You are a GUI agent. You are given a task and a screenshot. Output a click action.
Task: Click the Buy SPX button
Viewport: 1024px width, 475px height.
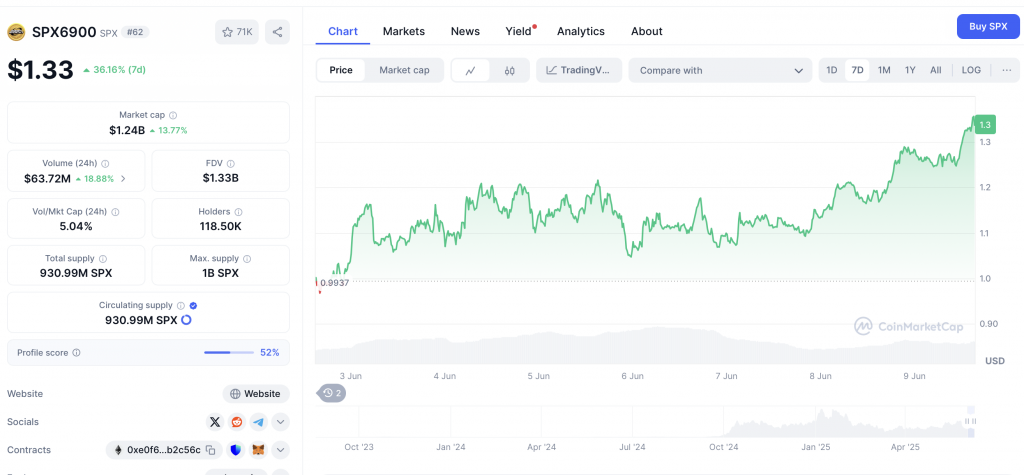pos(987,27)
